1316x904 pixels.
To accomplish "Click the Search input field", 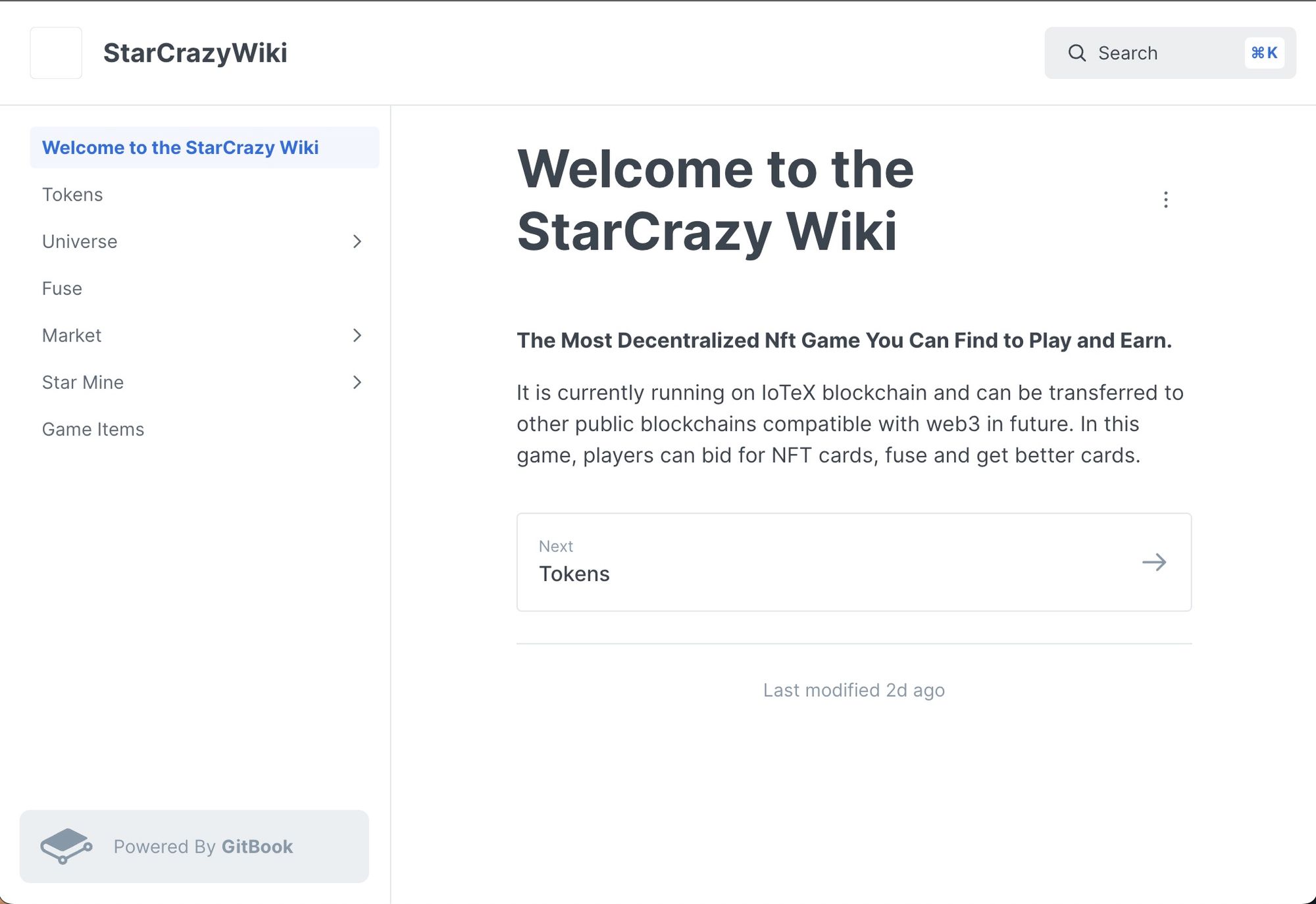I will pos(1170,53).
